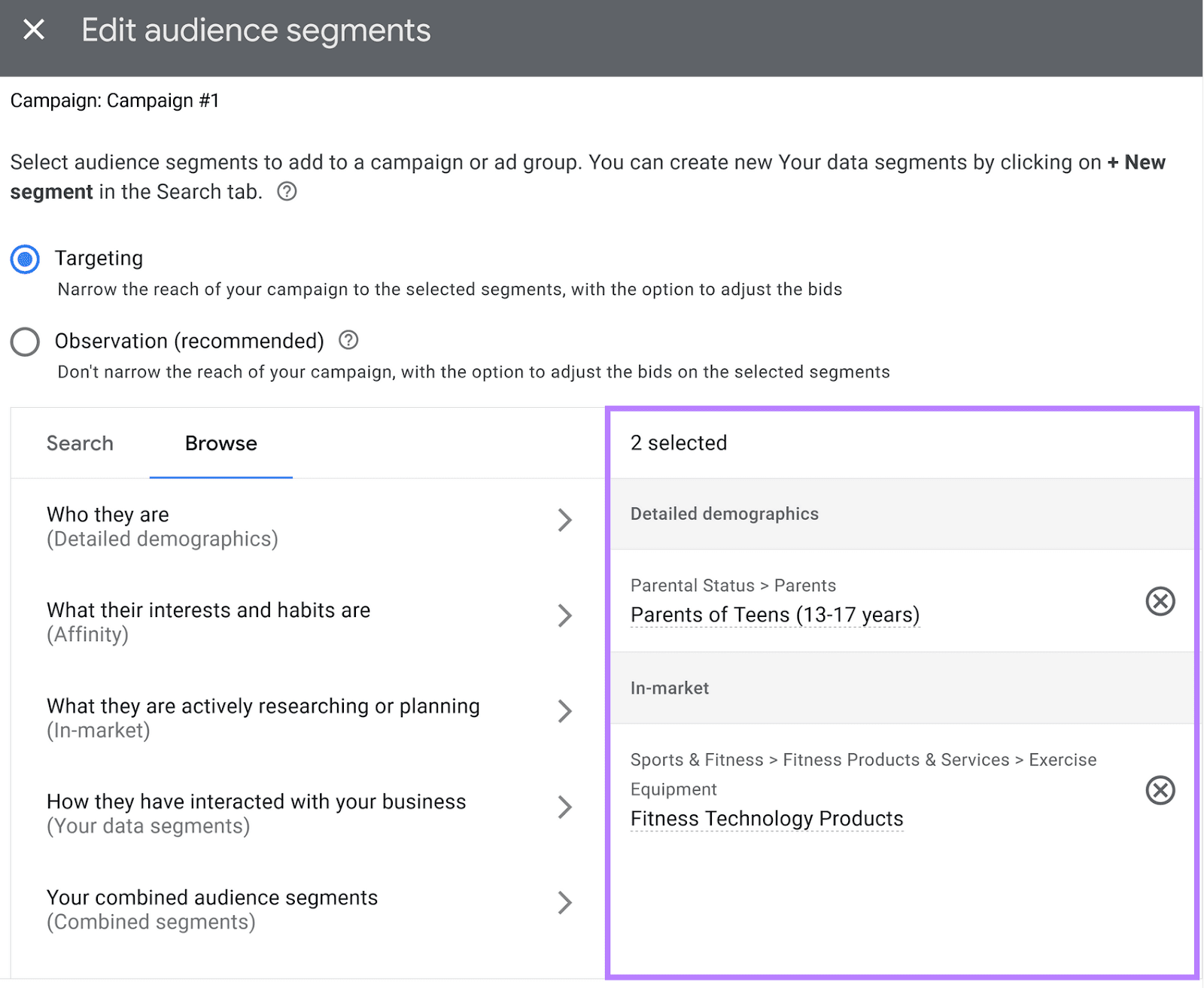Remove the Parents of Teens segment
Viewport: 1204px width, 988px height.
1160,601
